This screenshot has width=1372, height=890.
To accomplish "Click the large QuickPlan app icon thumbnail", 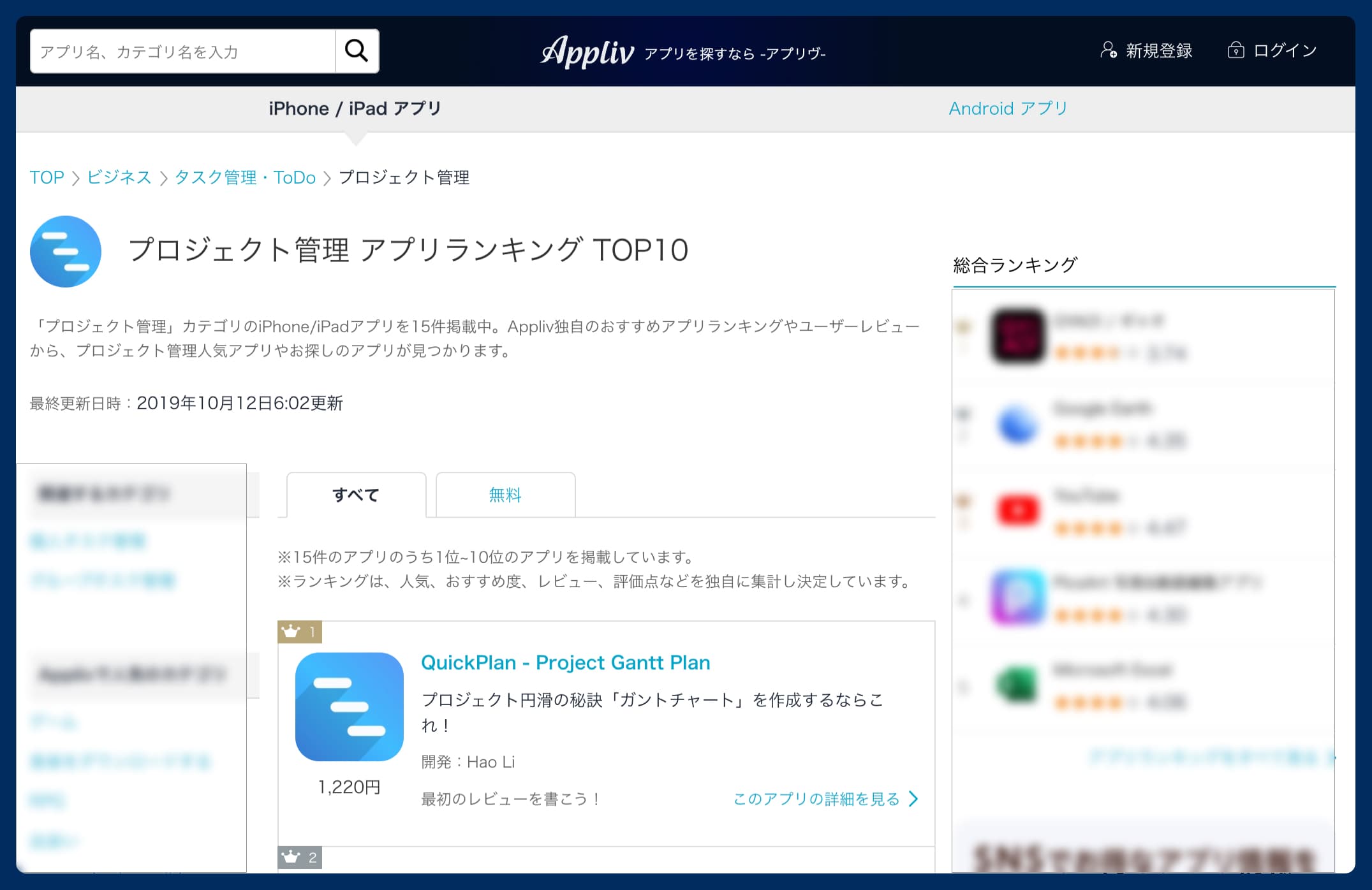I will [349, 706].
